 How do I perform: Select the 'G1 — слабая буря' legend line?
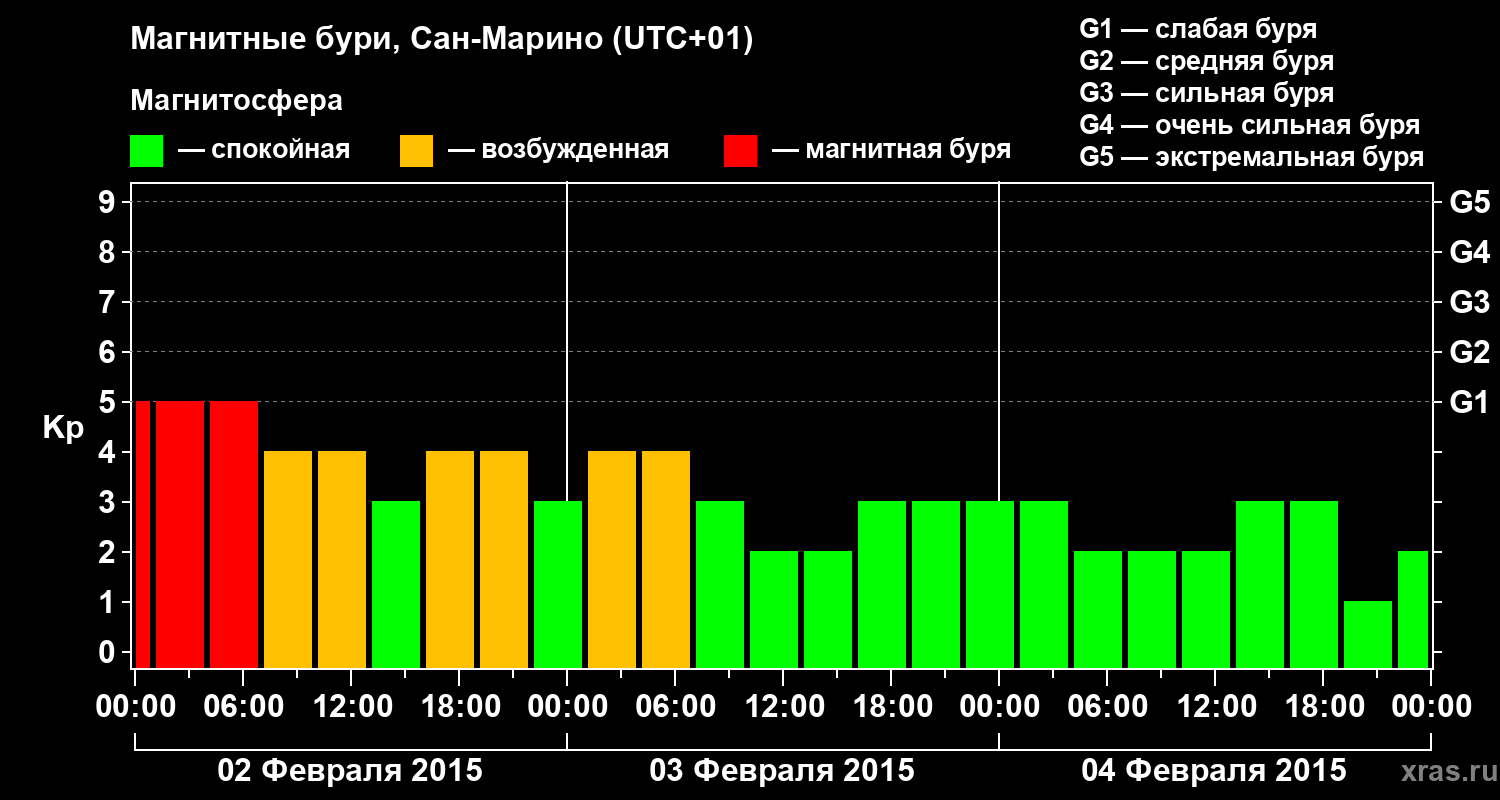(1198, 29)
